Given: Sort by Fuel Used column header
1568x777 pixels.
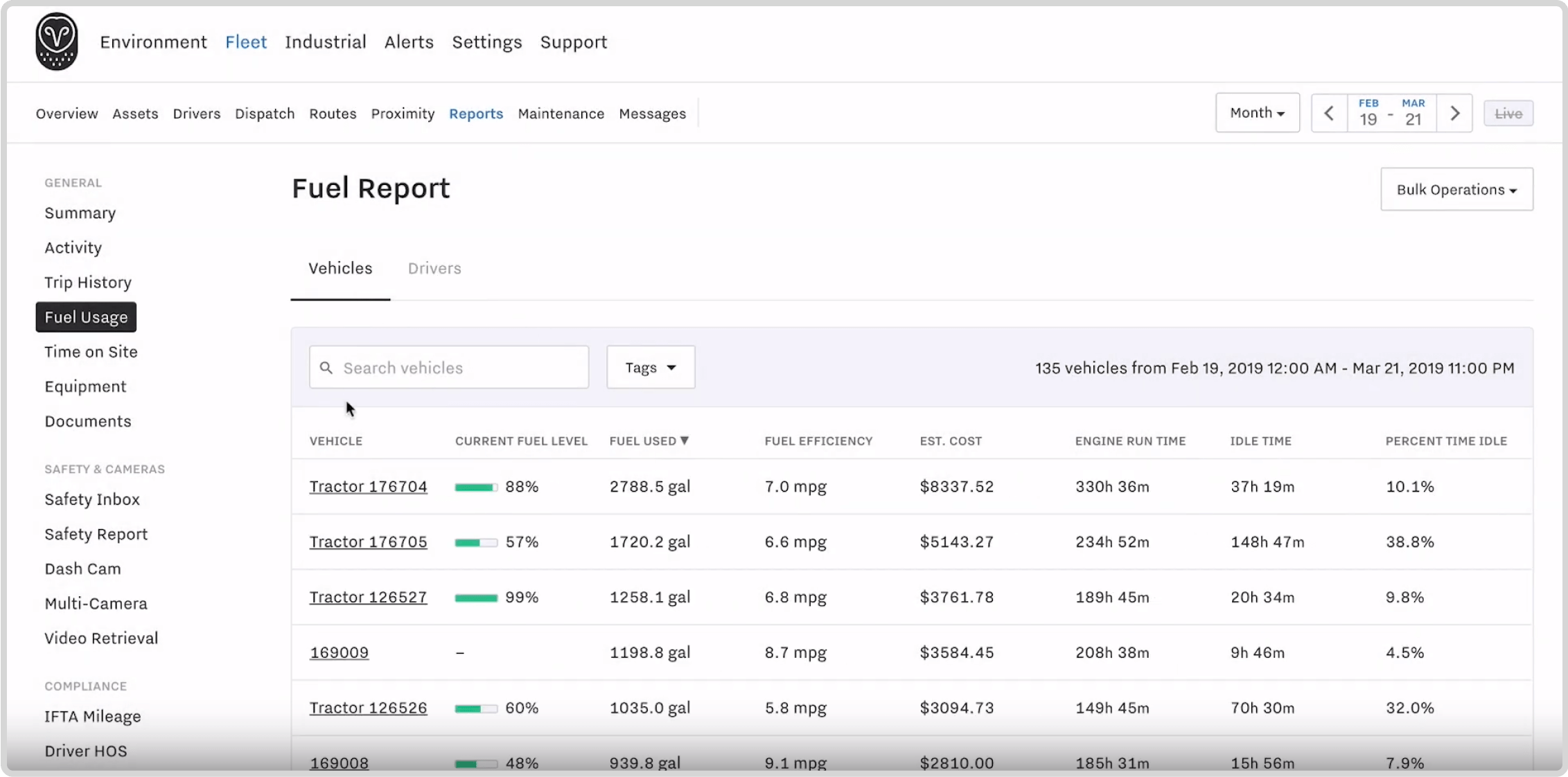Looking at the screenshot, I should (x=650, y=440).
